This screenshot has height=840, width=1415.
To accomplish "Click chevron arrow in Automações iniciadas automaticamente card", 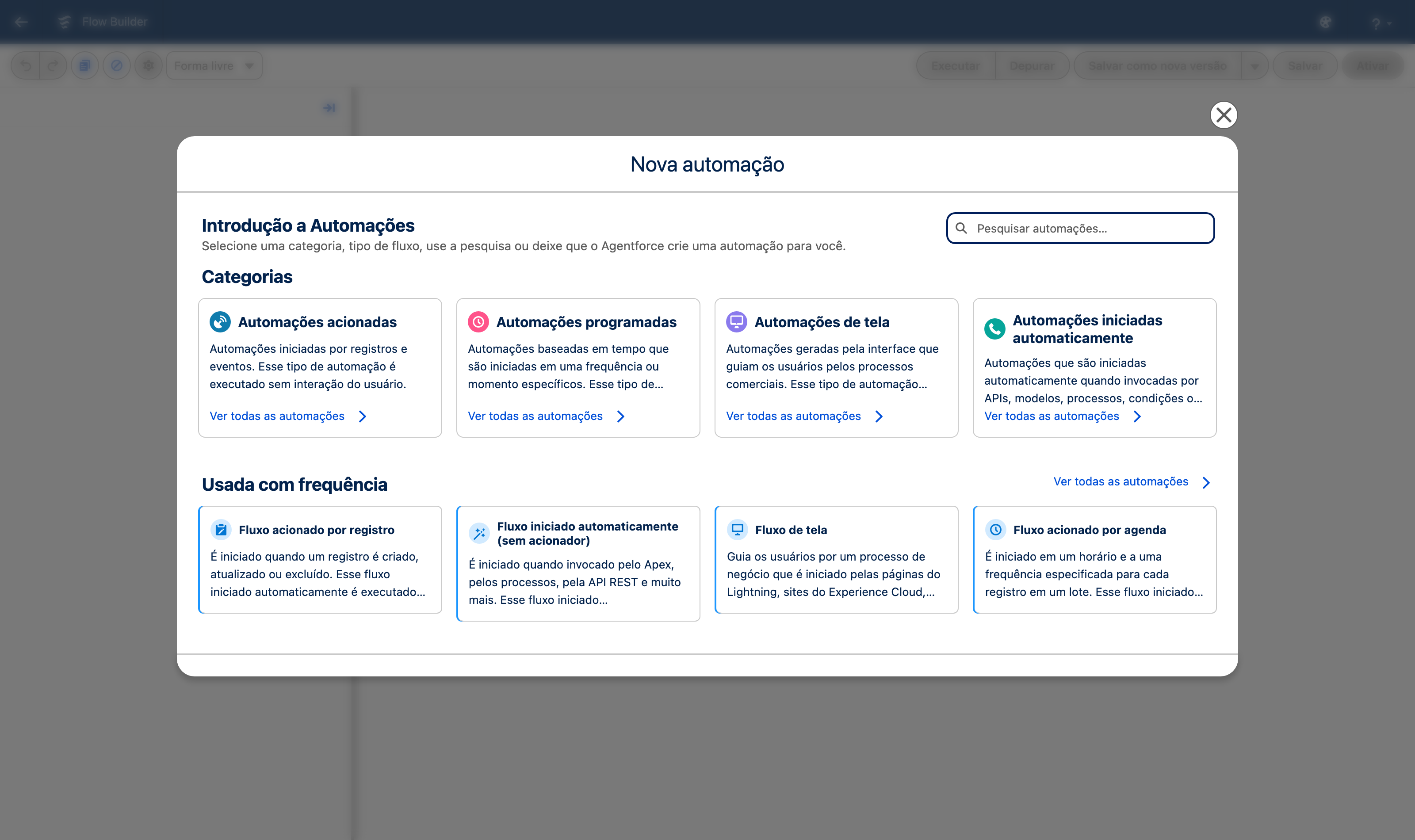I will click(x=1137, y=416).
